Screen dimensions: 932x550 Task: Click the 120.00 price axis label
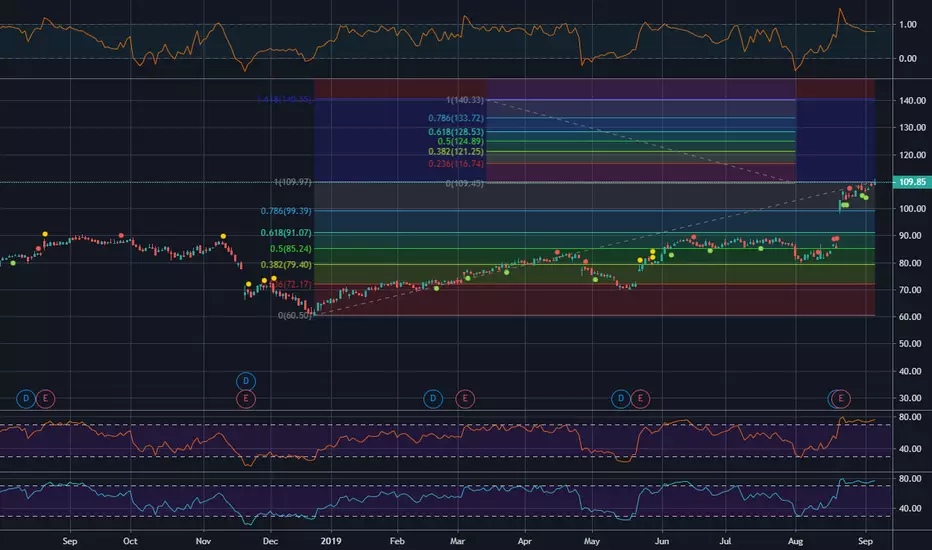912,155
